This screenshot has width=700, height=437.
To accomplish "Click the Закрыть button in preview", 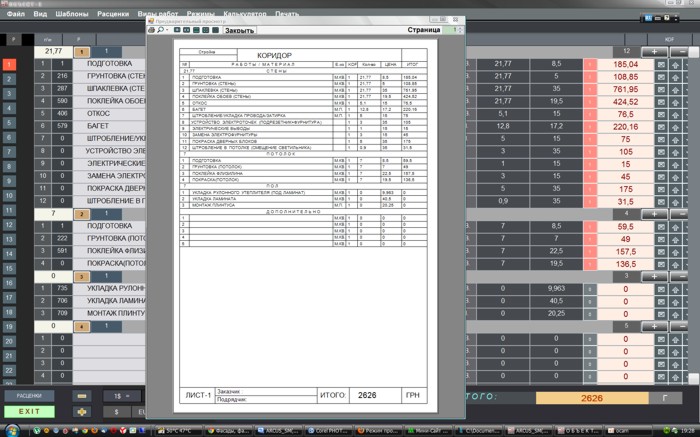I will [x=239, y=30].
